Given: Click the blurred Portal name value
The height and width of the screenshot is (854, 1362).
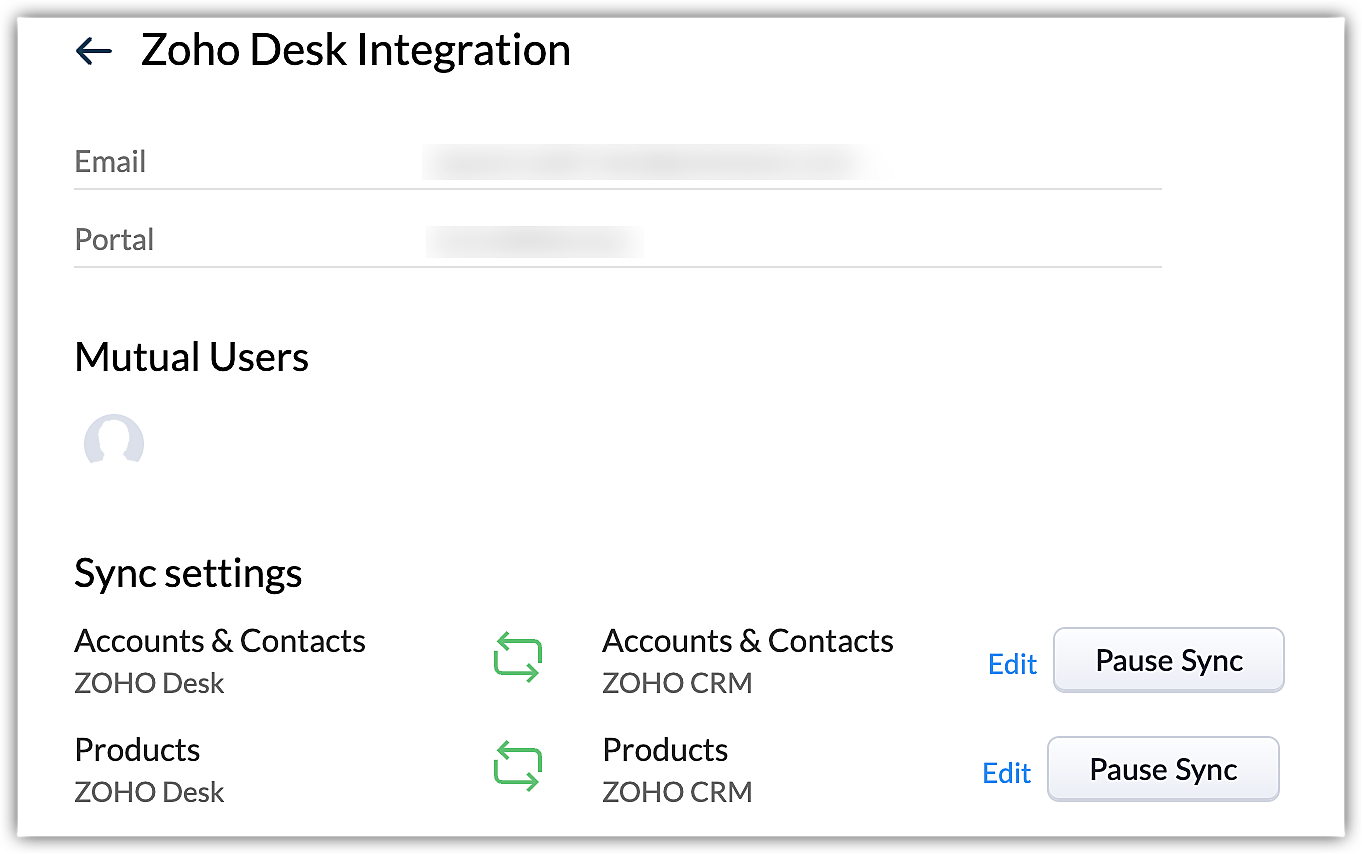Looking at the screenshot, I should pos(535,240).
